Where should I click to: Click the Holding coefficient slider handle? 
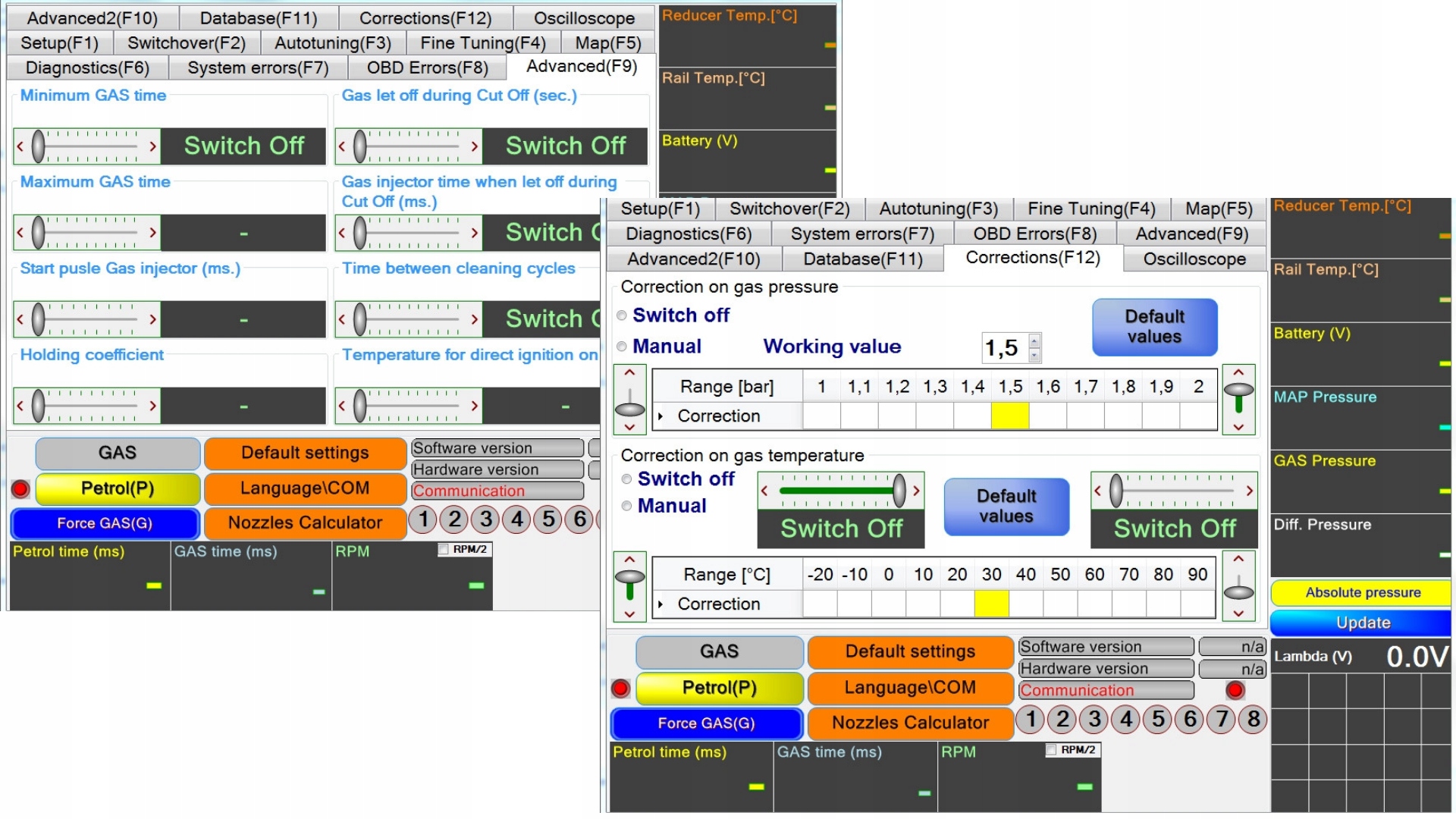click(x=38, y=406)
